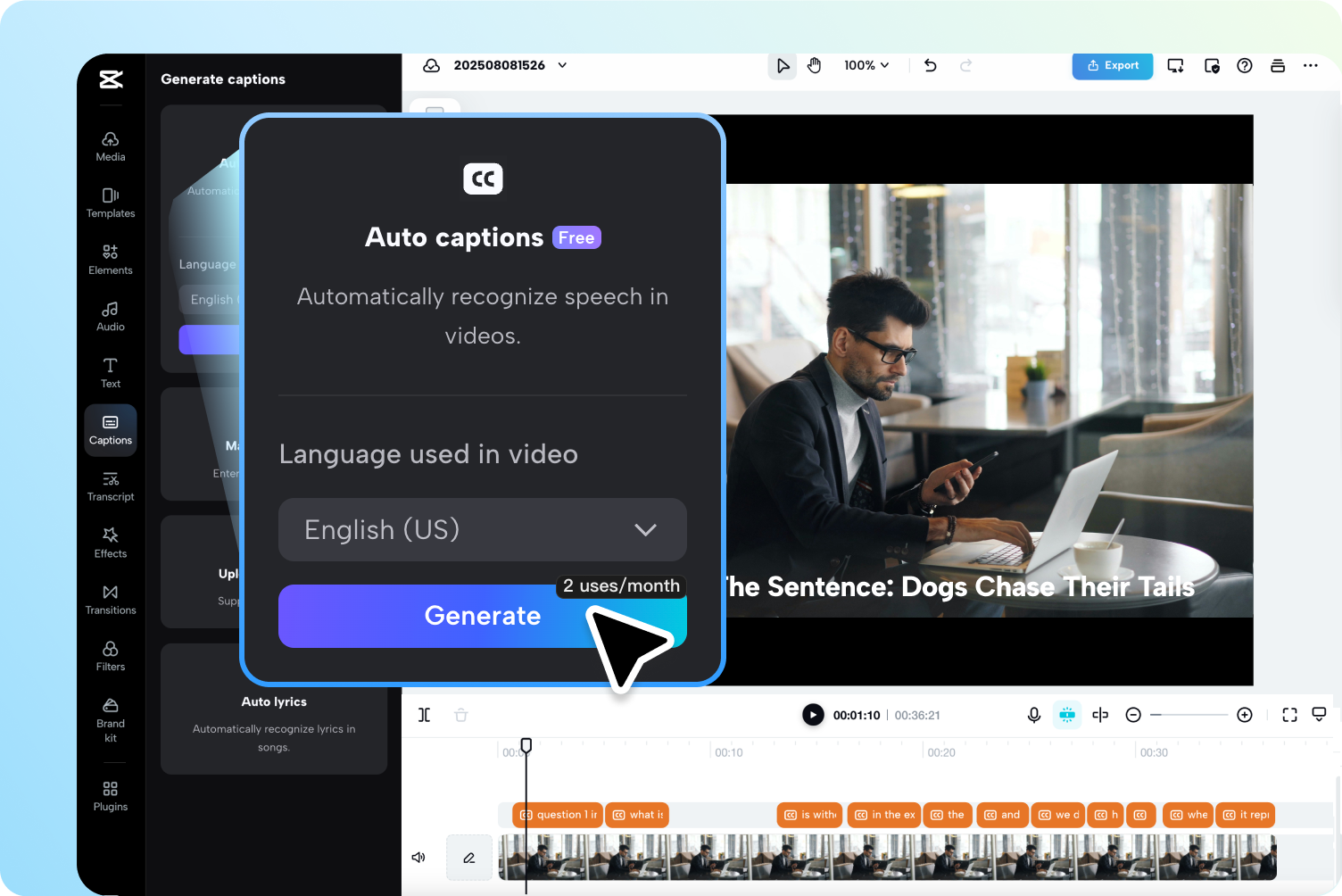Zoom in the timeline with plus button
The width and height of the screenshot is (1342, 896).
coord(1245,715)
